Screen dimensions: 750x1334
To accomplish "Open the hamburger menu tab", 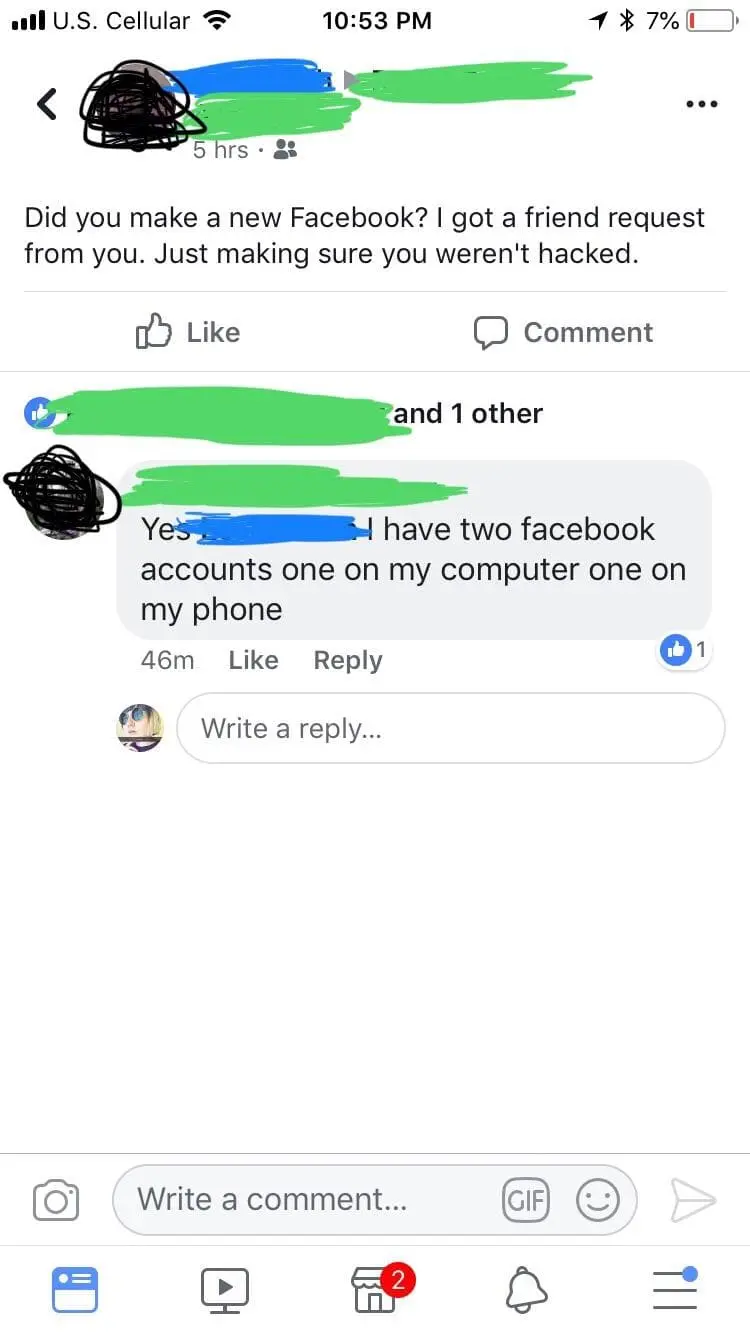I will click(676, 1289).
